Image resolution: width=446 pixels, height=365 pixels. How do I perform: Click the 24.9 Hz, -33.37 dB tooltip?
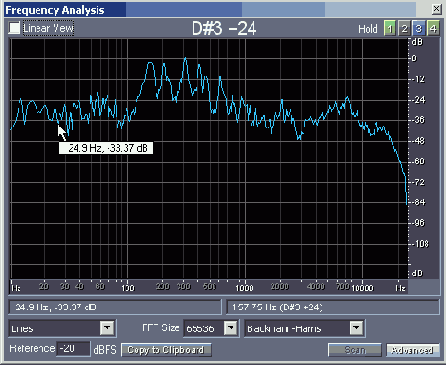[x=106, y=148]
